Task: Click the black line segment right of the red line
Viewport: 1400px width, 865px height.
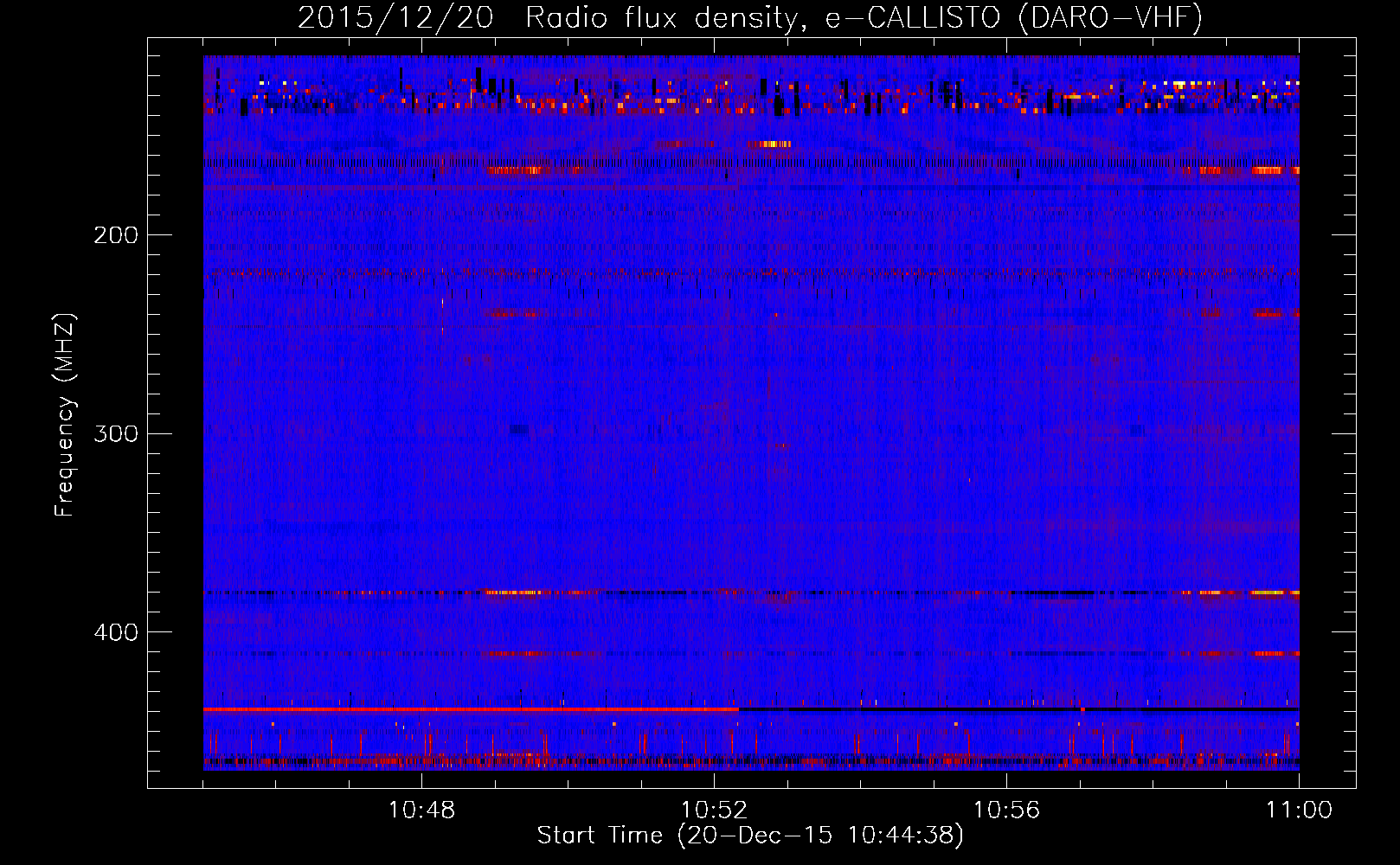Action: (x=1017, y=709)
